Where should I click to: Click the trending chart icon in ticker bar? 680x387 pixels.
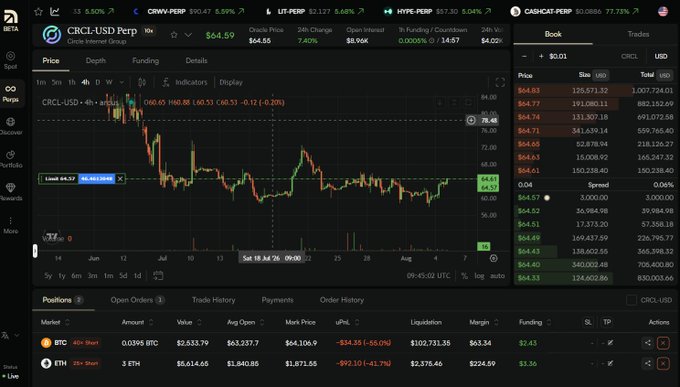click(x=55, y=11)
